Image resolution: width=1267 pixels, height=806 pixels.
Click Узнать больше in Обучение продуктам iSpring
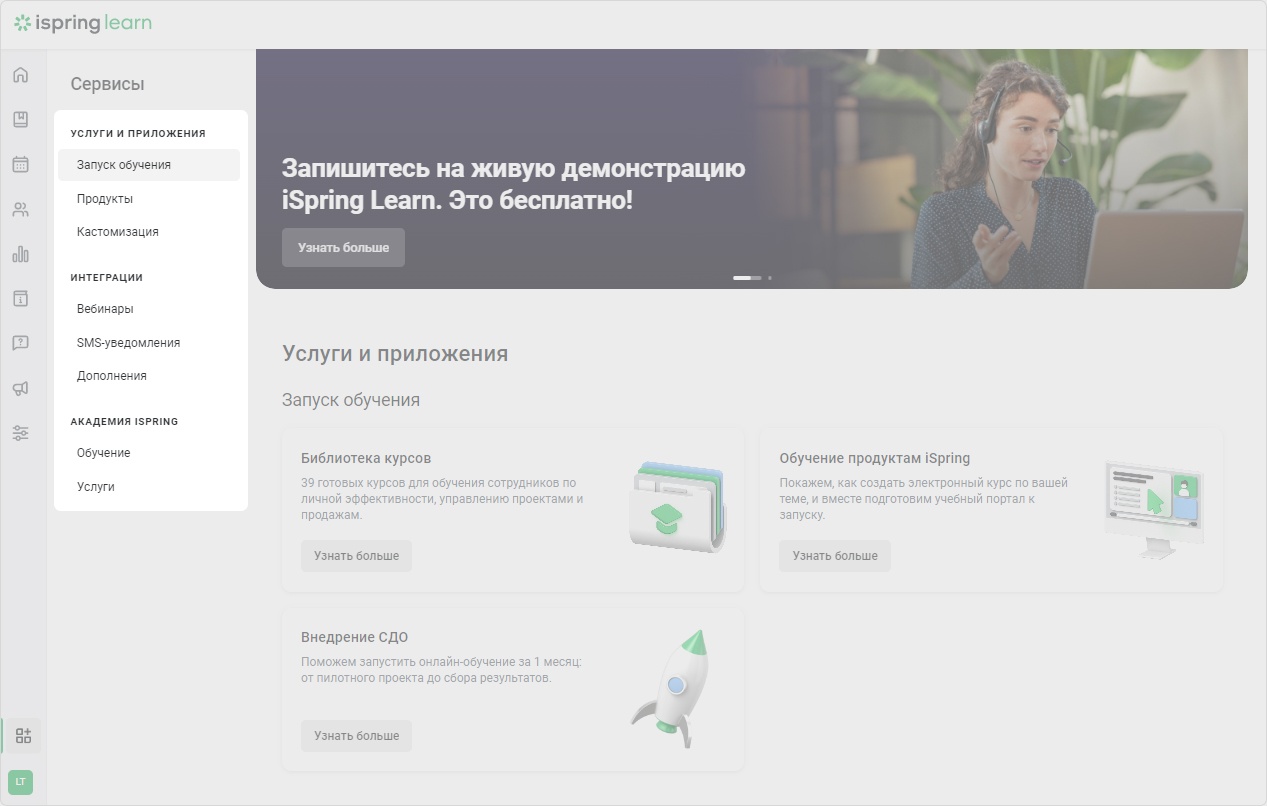[835, 556]
